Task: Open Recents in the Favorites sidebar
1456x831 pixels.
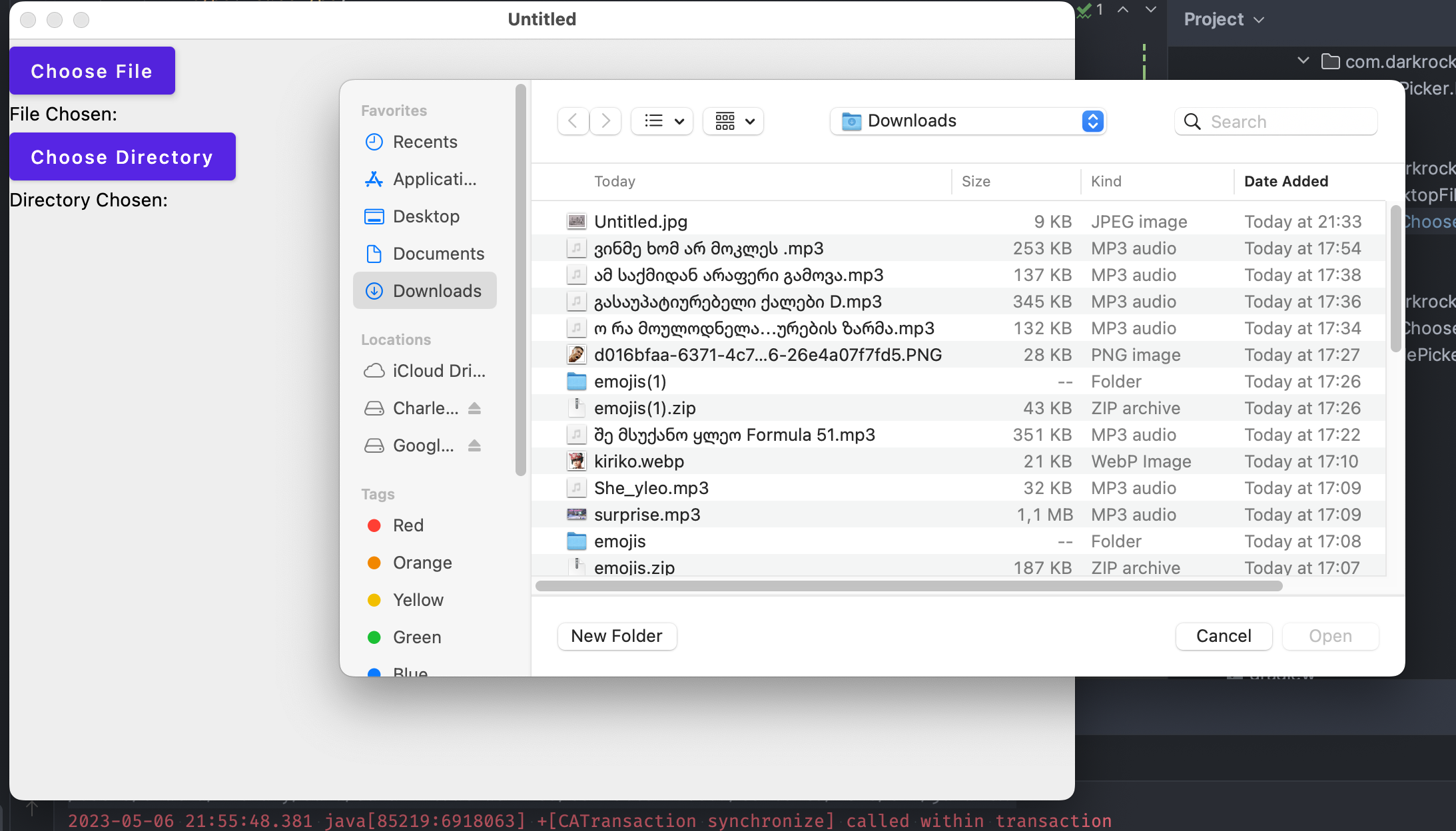Action: tap(425, 142)
